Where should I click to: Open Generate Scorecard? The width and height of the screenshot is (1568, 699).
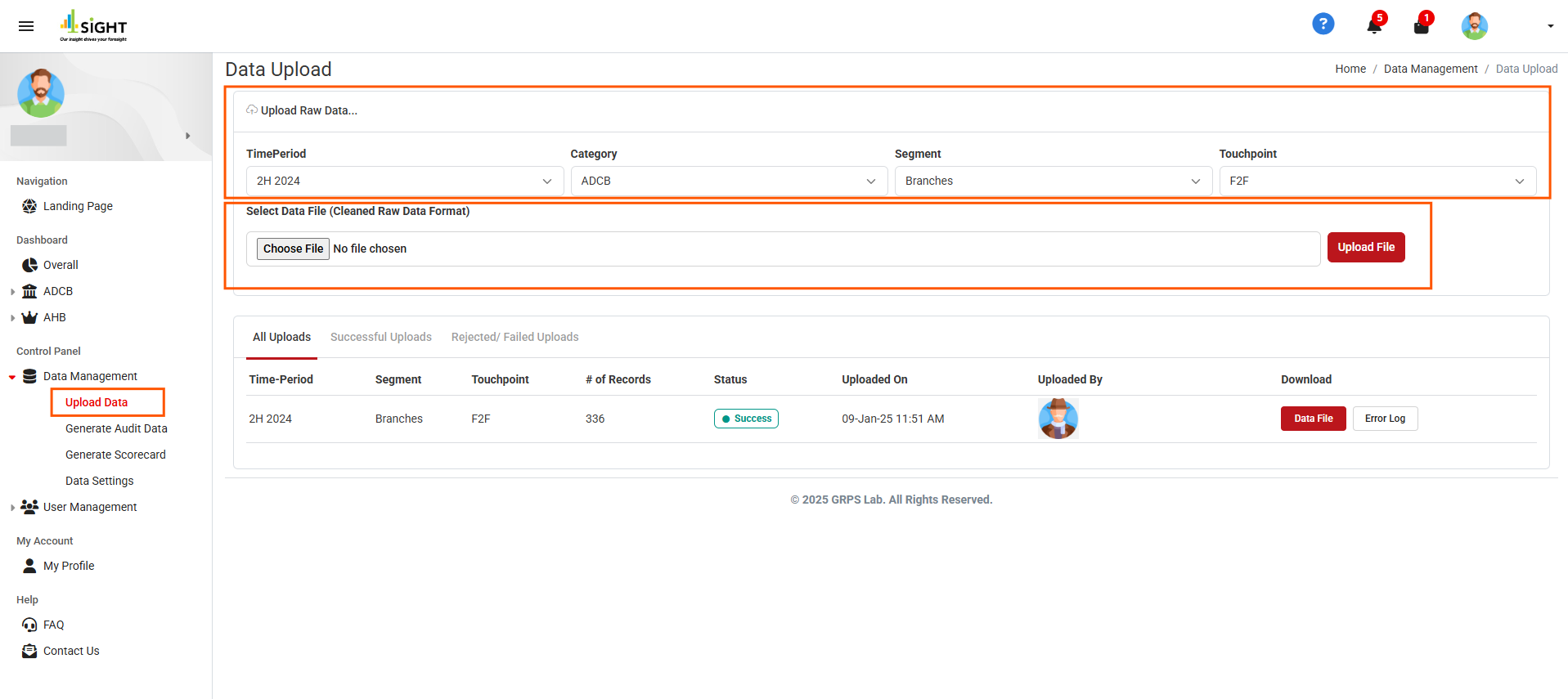point(115,455)
